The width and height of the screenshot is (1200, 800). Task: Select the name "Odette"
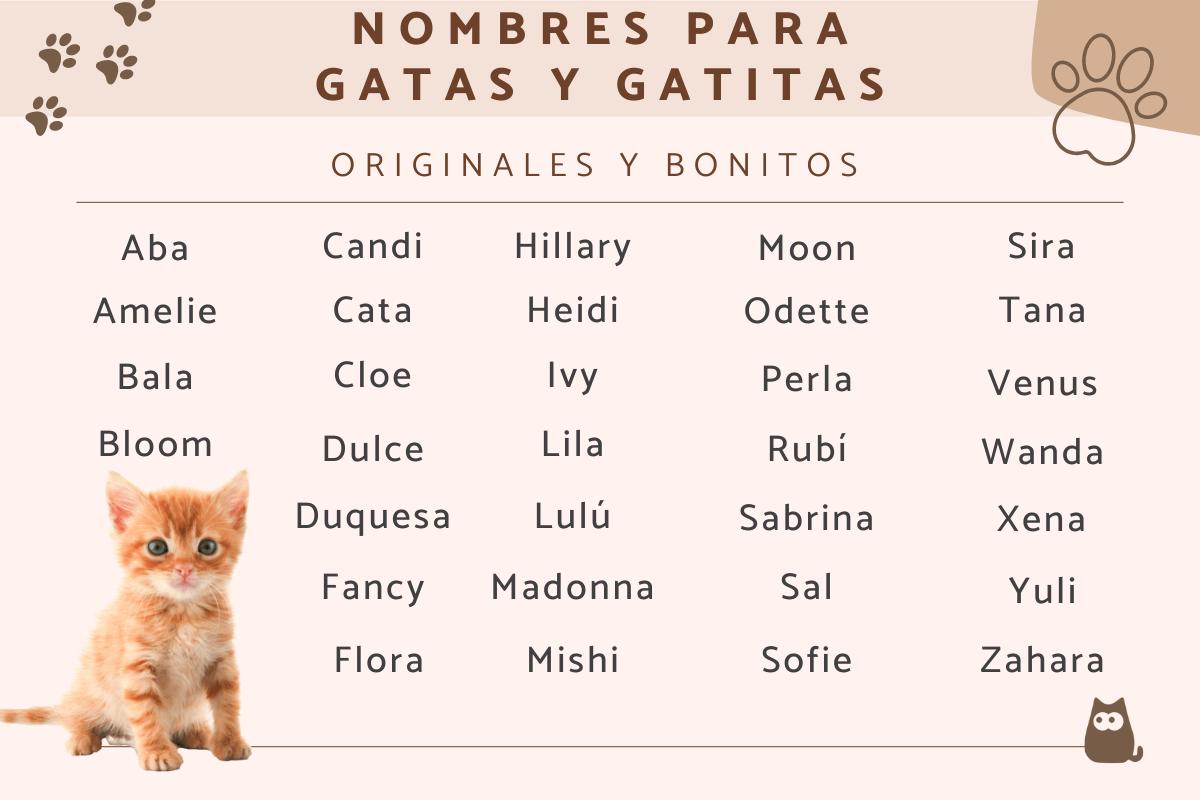coord(807,311)
